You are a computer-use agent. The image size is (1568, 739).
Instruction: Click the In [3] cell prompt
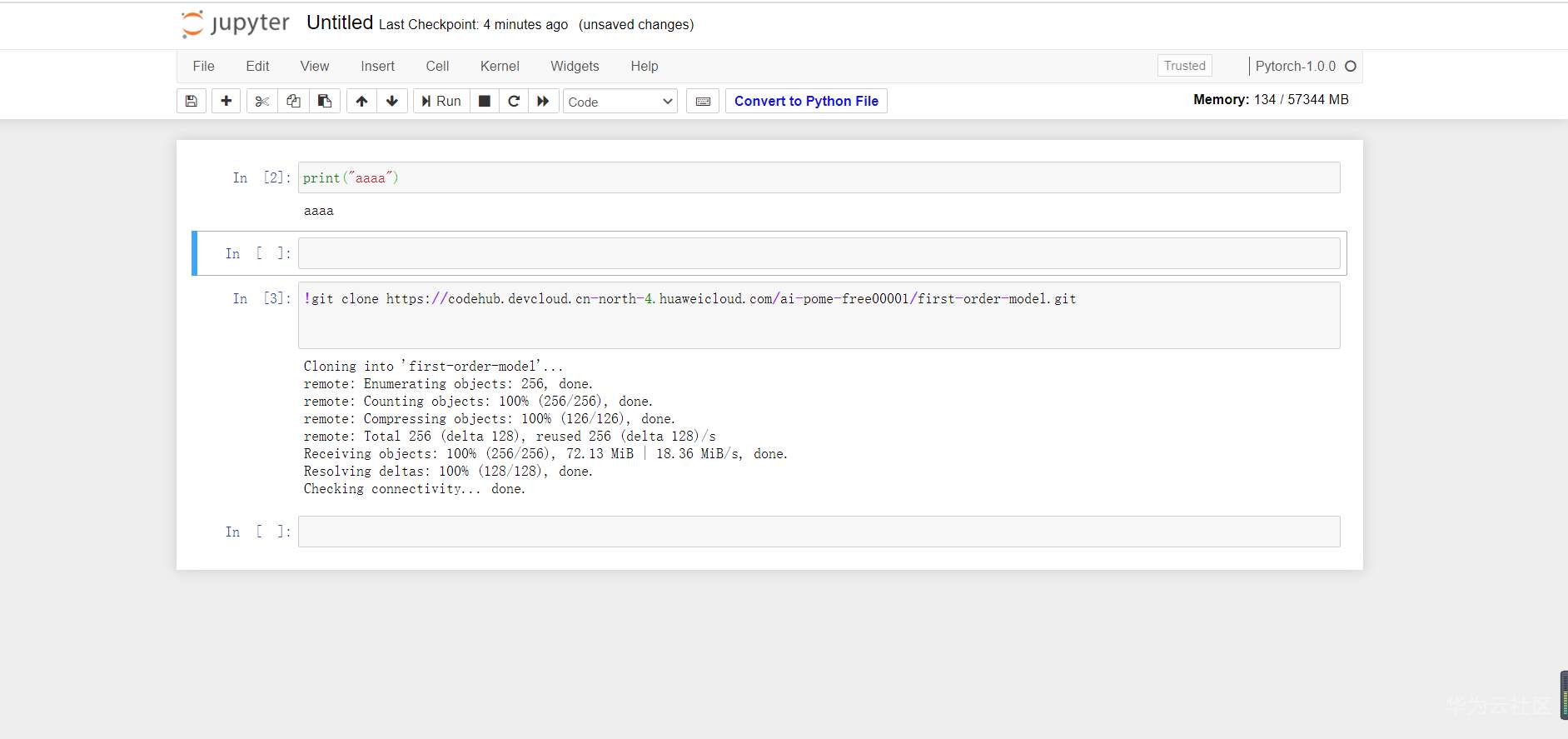point(261,298)
